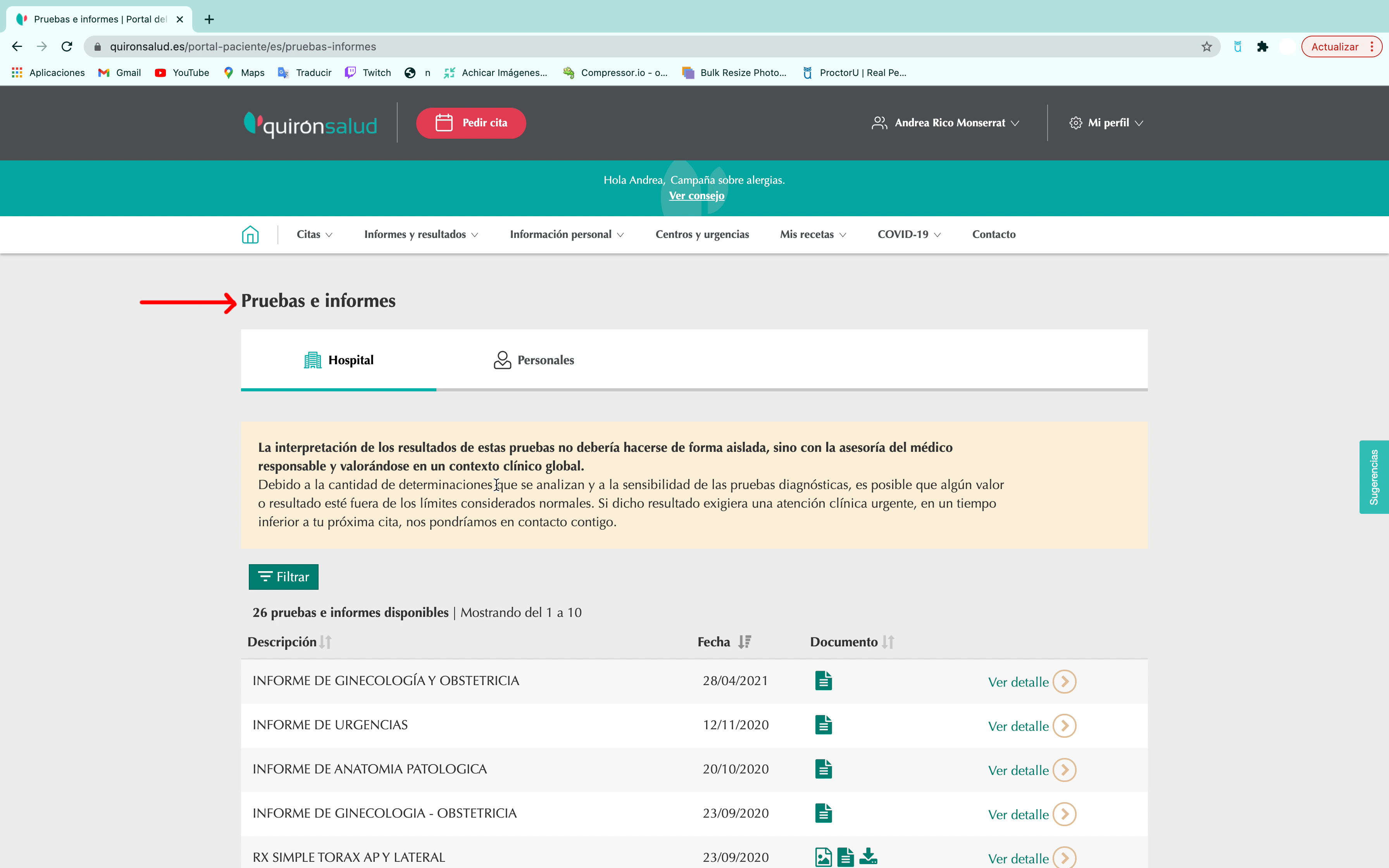Click Actualizar browser update button

coord(1334,46)
